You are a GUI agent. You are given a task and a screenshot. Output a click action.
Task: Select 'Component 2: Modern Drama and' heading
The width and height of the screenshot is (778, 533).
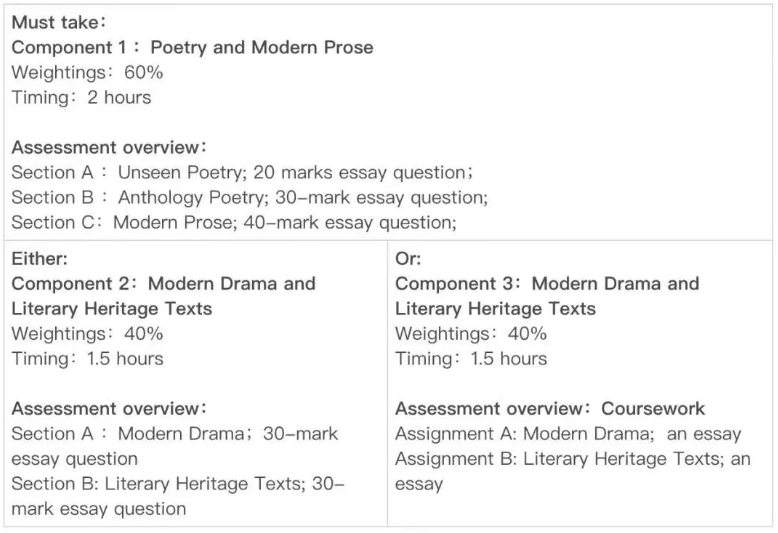tap(163, 284)
